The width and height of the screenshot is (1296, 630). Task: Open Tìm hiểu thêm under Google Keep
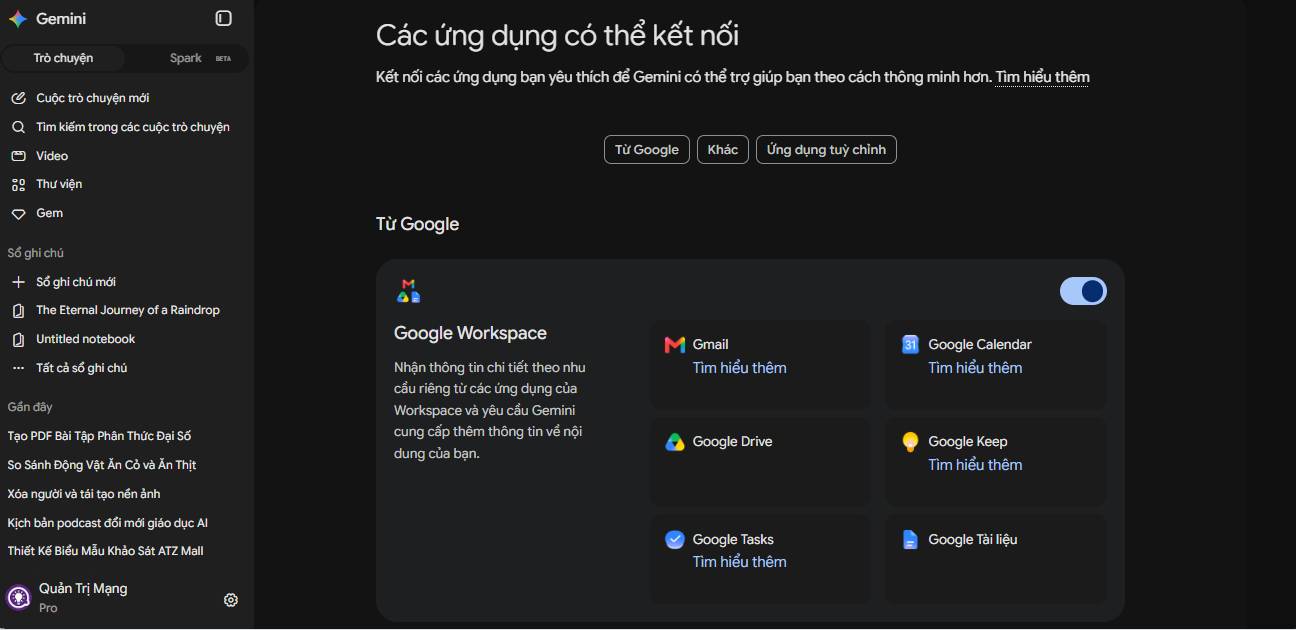point(975,465)
